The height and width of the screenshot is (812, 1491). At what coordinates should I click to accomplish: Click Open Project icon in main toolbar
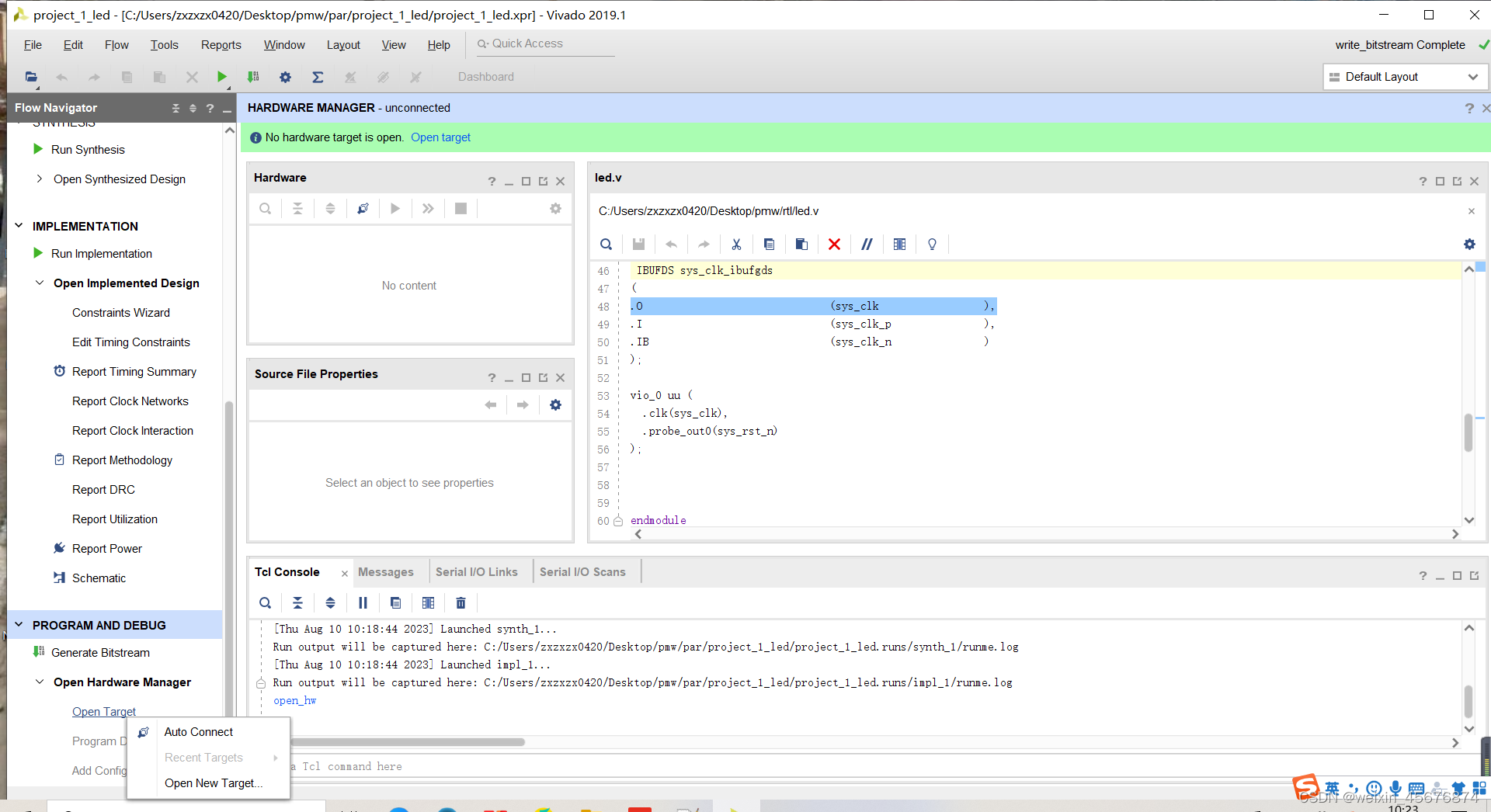click(x=31, y=77)
